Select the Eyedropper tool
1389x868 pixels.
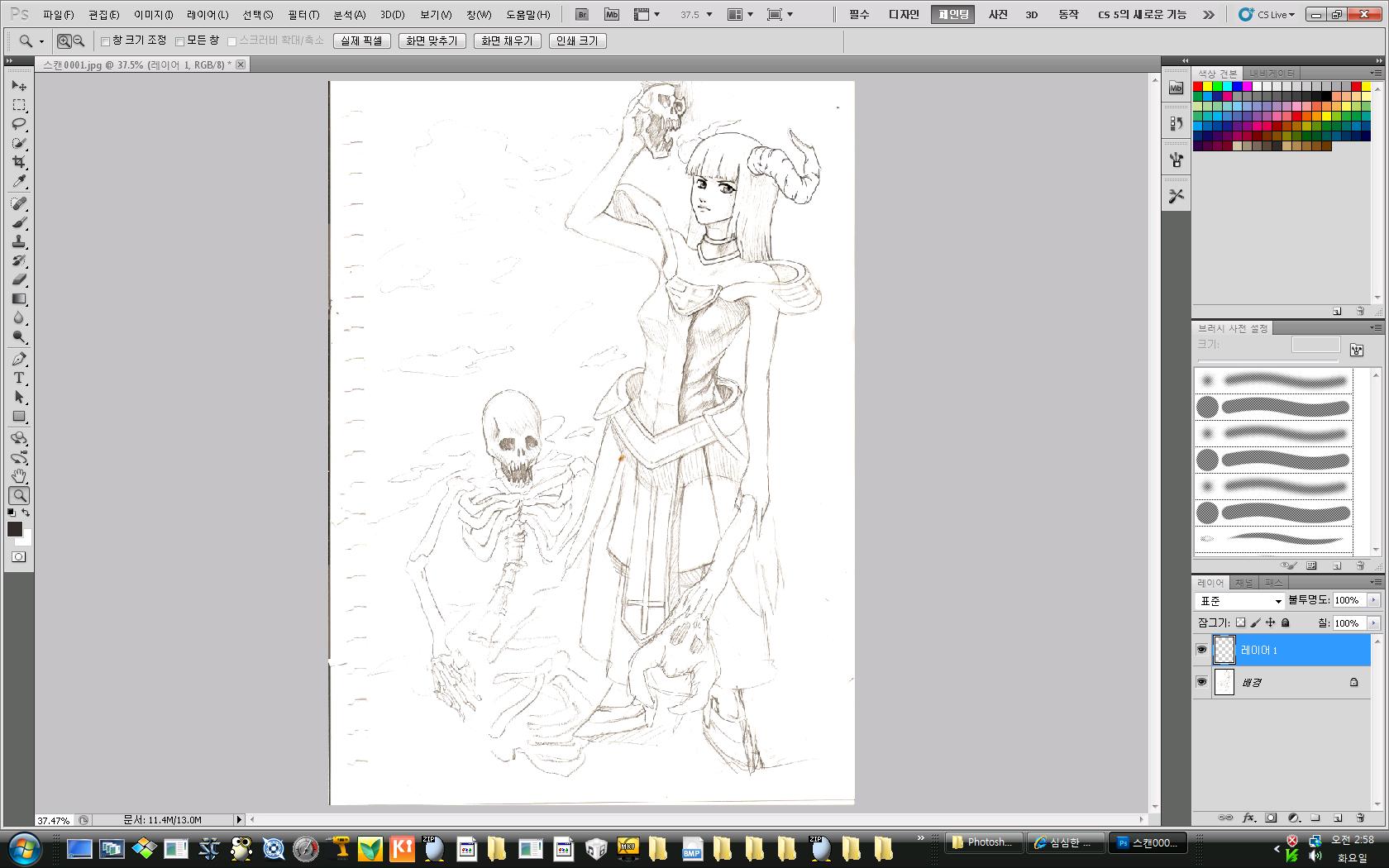(19, 181)
